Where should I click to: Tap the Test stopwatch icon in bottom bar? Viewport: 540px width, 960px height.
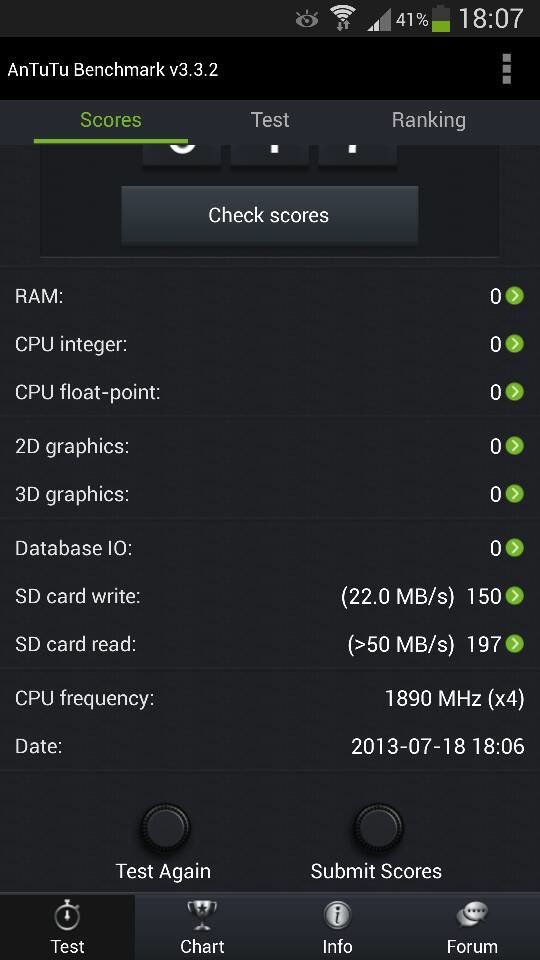[67, 915]
